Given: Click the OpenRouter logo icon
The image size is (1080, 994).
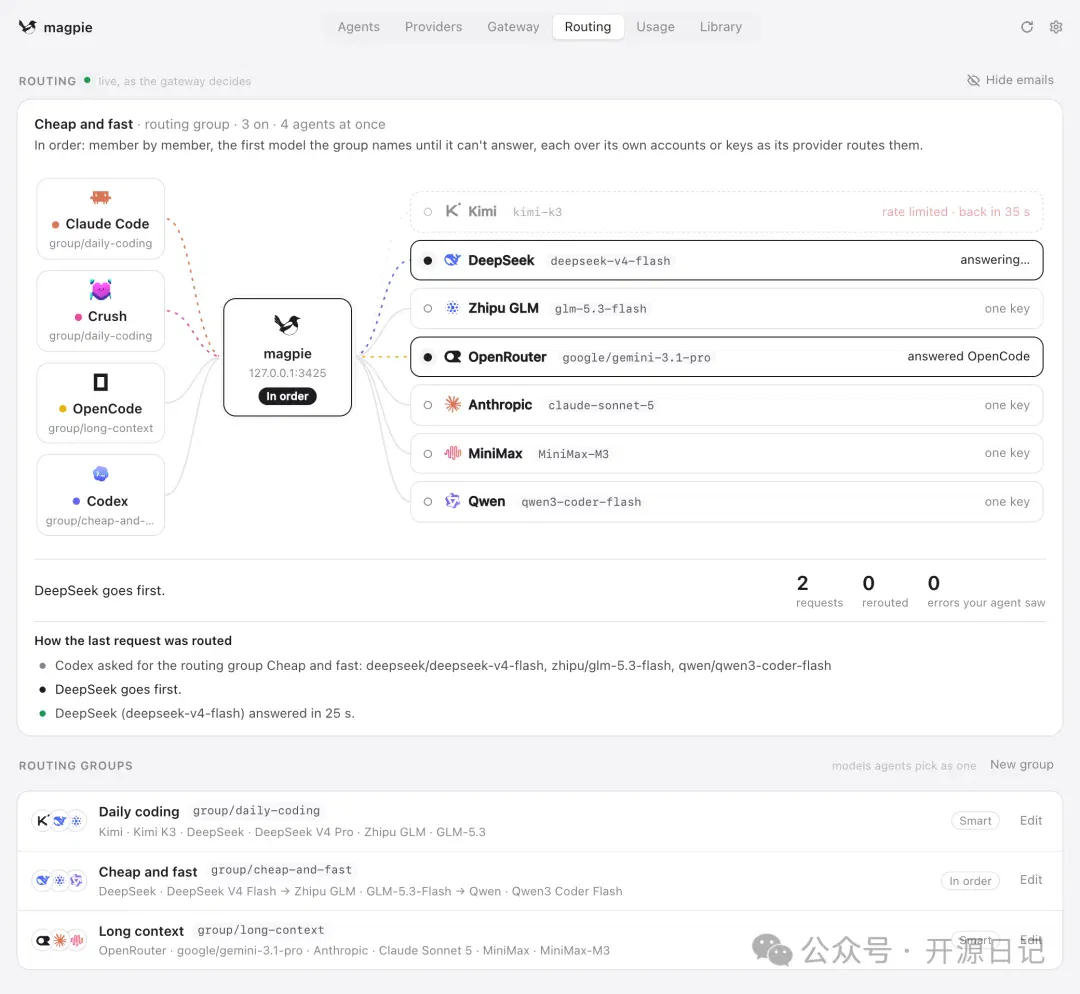Looking at the screenshot, I should [x=453, y=357].
